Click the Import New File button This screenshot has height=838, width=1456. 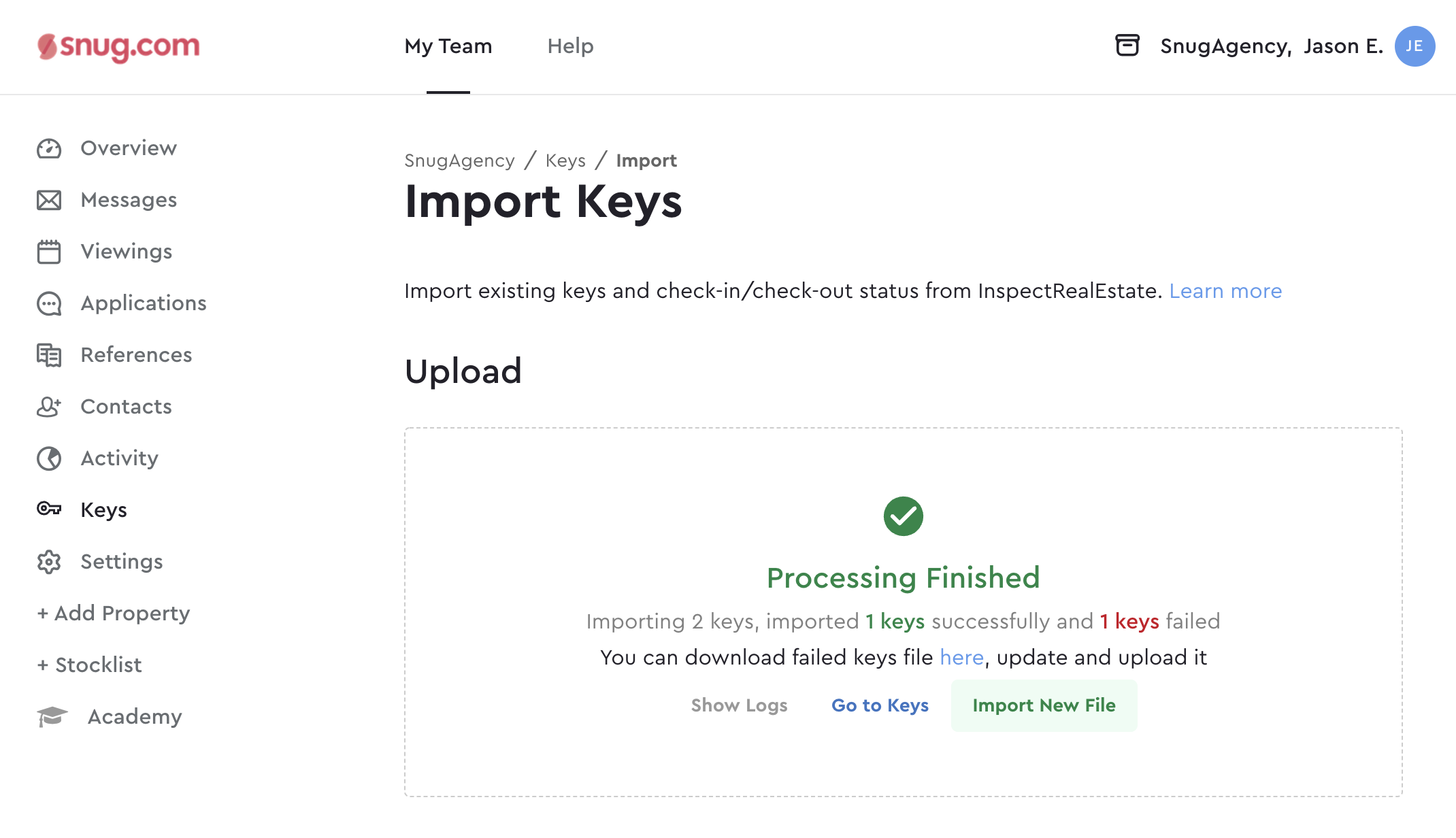1044,705
